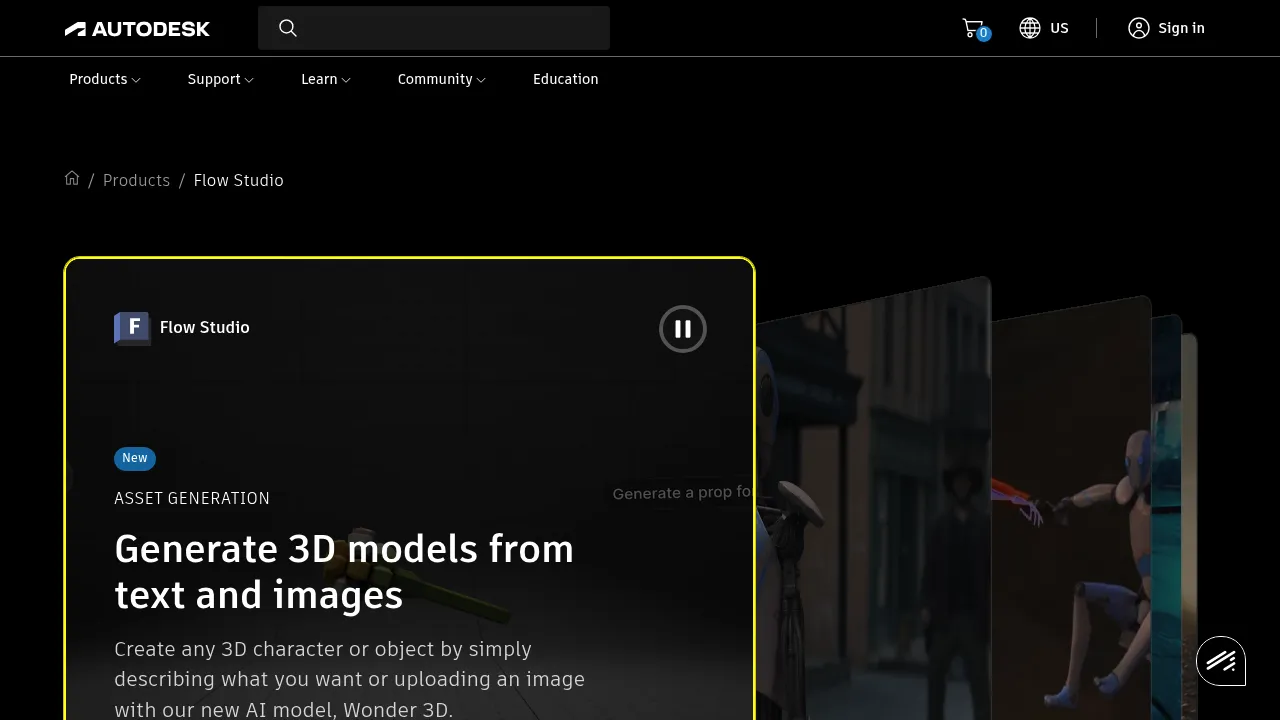Select the robot fight carousel card
1280x720 pixels.
coord(1071,510)
